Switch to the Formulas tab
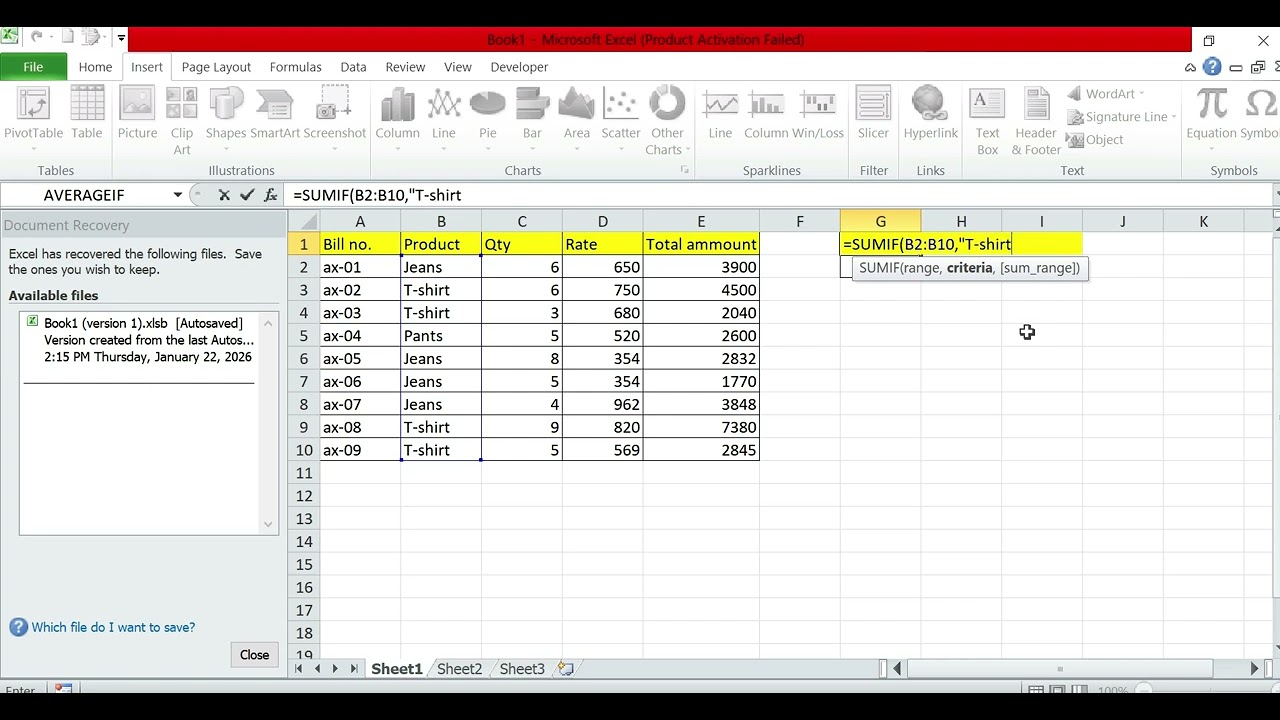Viewport: 1280px width, 720px height. point(295,67)
